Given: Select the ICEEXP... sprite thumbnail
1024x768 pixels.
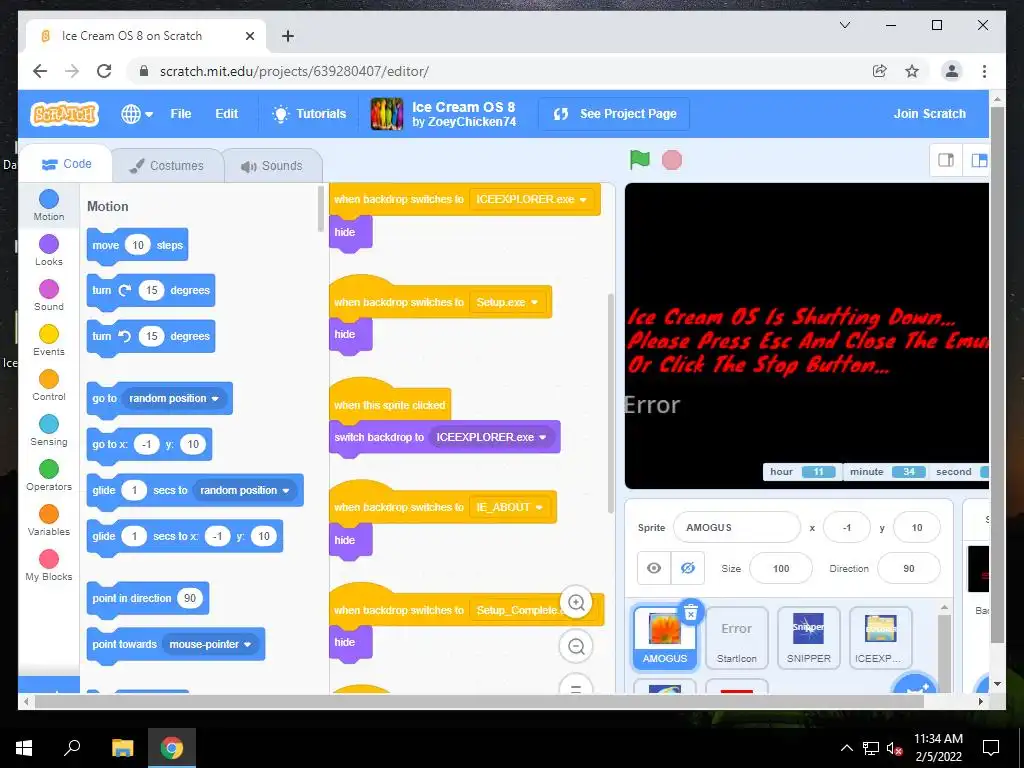Looking at the screenshot, I should [x=880, y=637].
